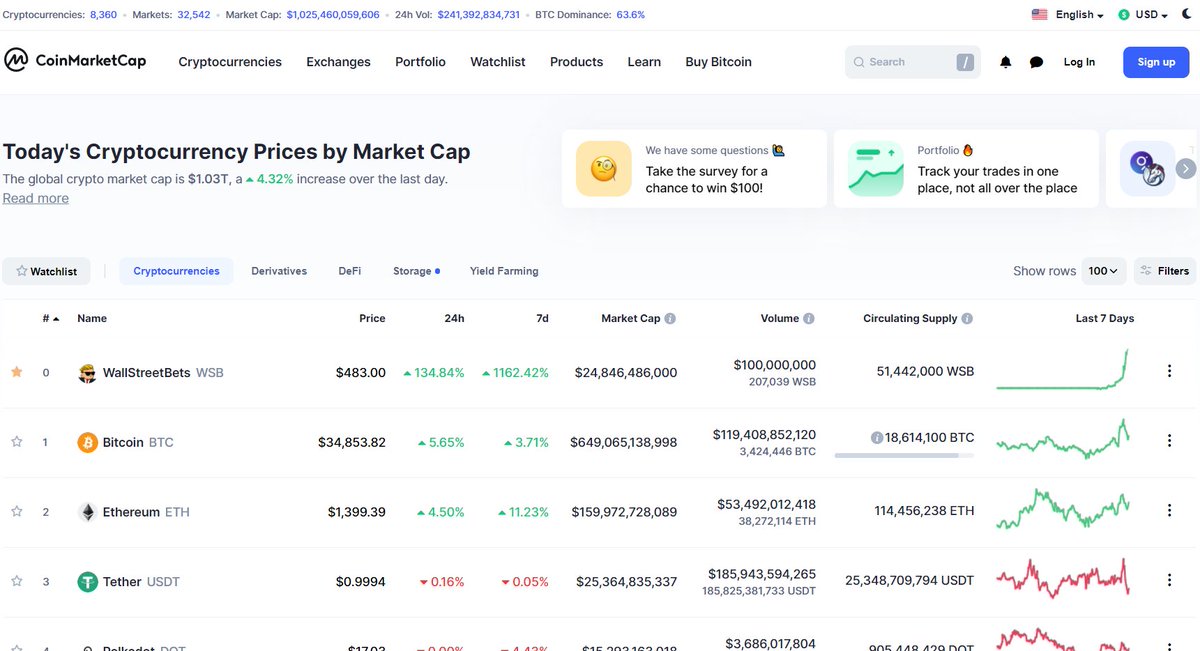Image resolution: width=1200 pixels, height=651 pixels.
Task: Click Bitcoin supply info icon
Action: 877,438
